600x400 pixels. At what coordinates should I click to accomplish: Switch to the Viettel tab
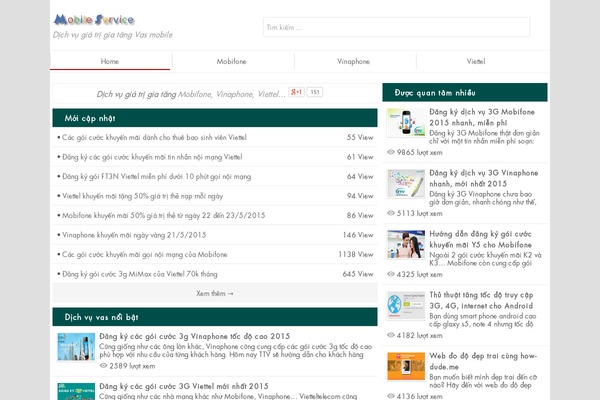[x=476, y=61]
